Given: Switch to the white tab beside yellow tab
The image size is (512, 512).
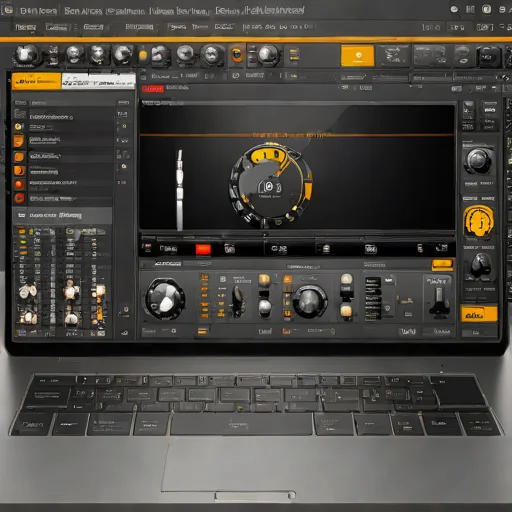Looking at the screenshot, I should (x=99, y=81).
